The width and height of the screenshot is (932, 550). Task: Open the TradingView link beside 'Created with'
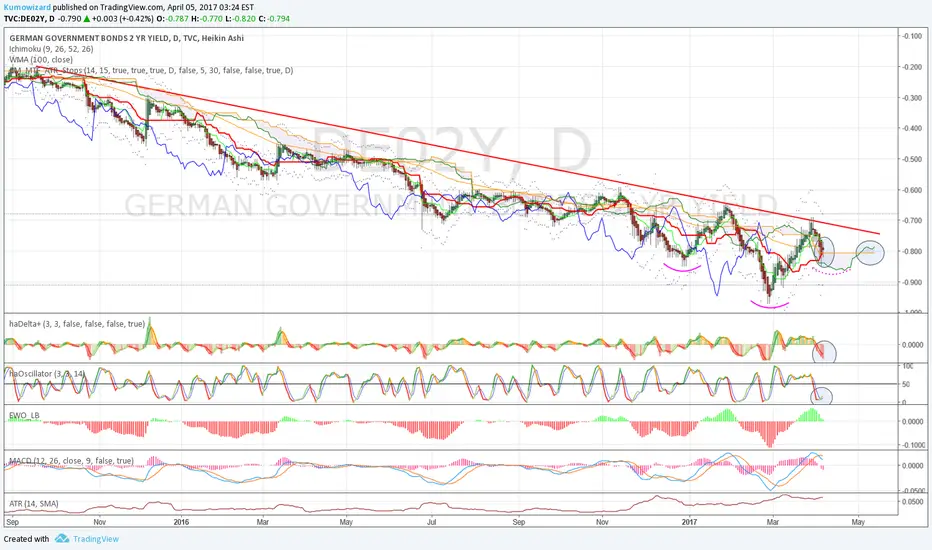(x=96, y=539)
